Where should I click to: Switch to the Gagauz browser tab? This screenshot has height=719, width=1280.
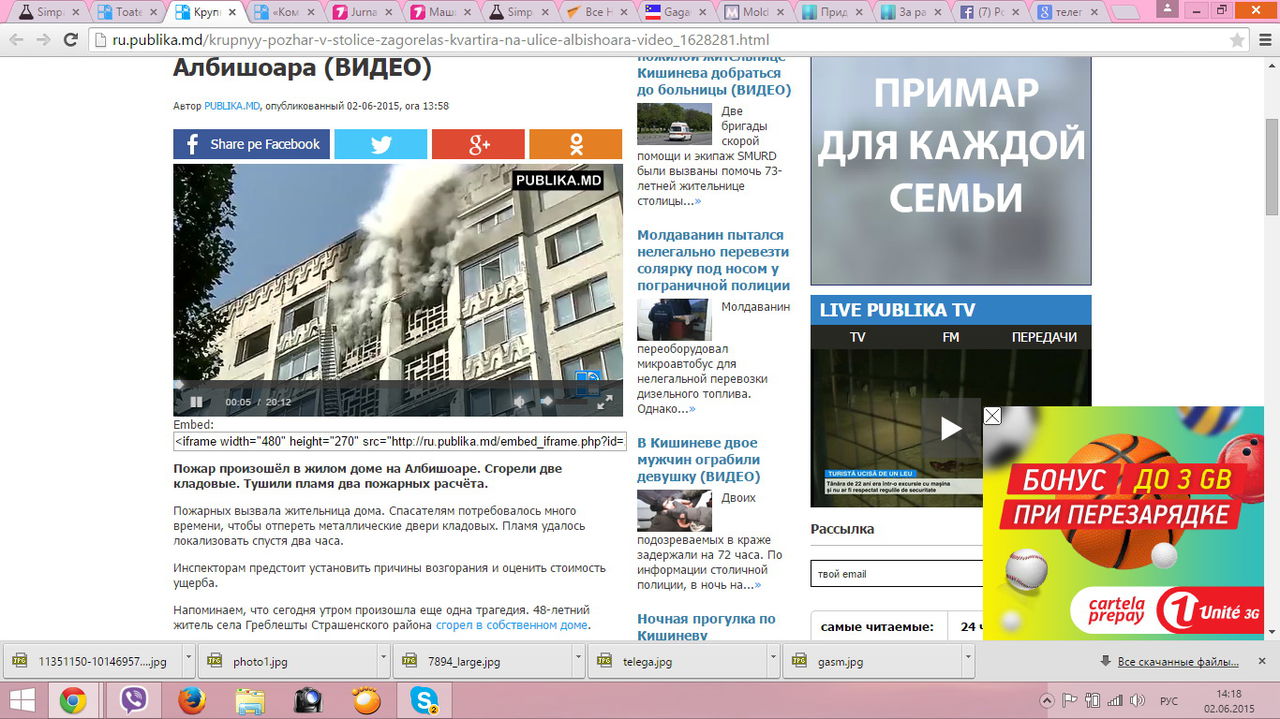675,13
